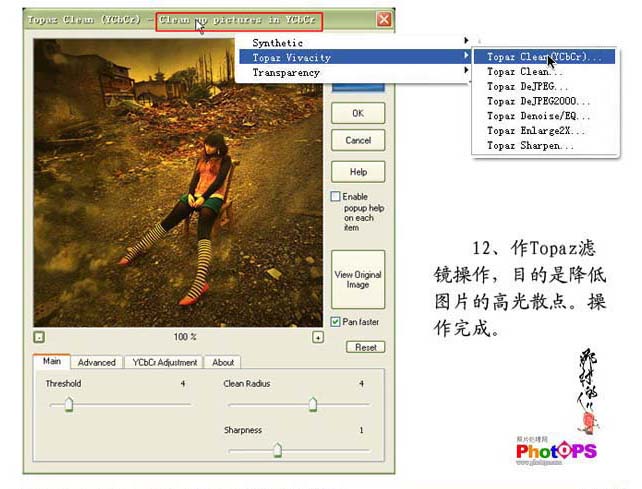
Task: Click the Sharpness slider handle
Action: [278, 450]
